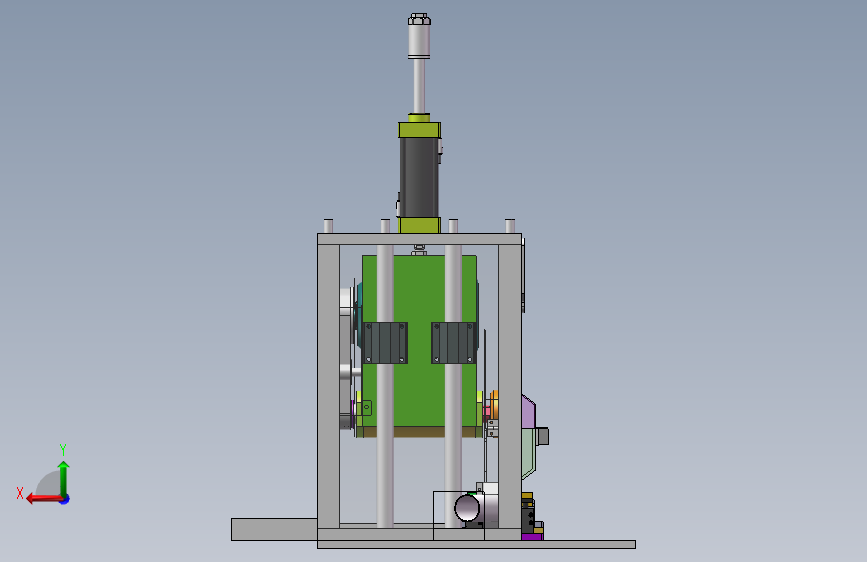Select the right dark linear bearing block
The width and height of the screenshot is (867, 562).
tap(453, 343)
